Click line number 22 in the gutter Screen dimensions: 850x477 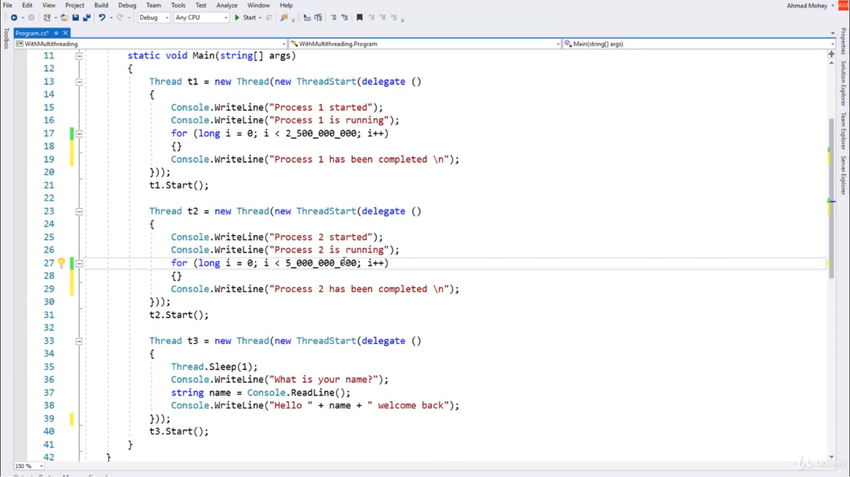[x=49, y=198]
